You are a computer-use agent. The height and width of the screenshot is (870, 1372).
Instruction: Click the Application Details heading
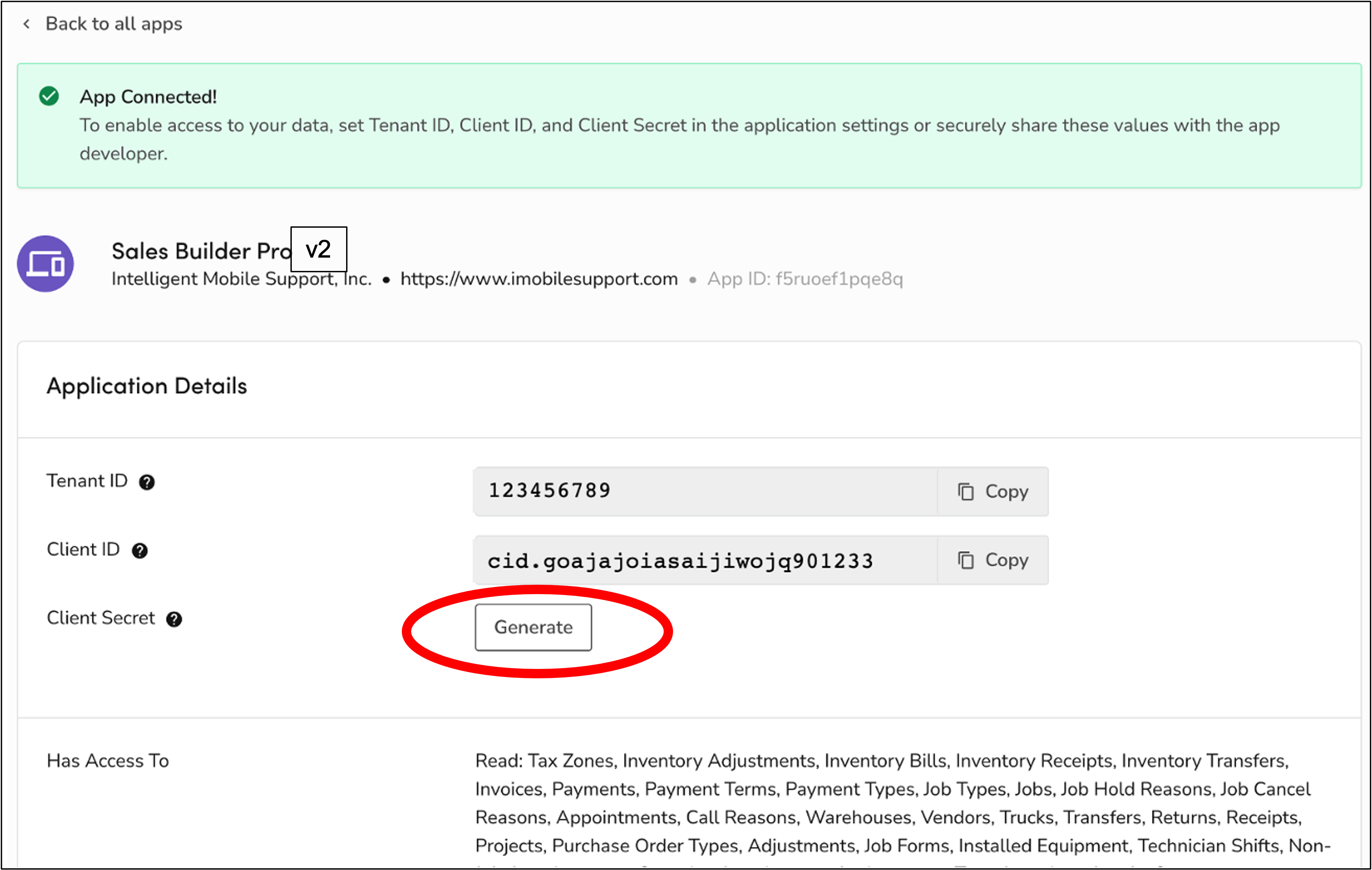[147, 386]
